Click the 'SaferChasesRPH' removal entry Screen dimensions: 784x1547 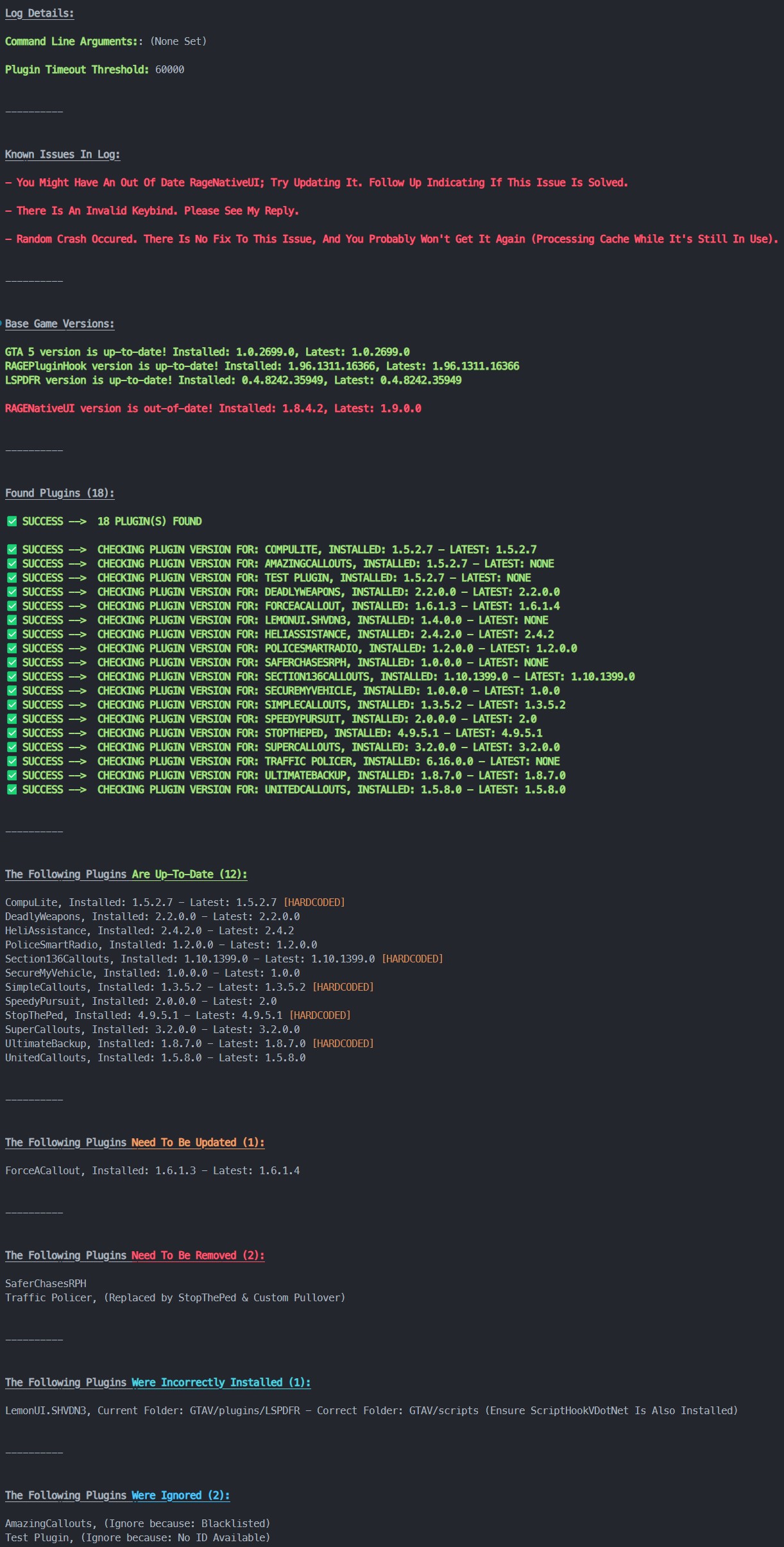pos(46,1284)
